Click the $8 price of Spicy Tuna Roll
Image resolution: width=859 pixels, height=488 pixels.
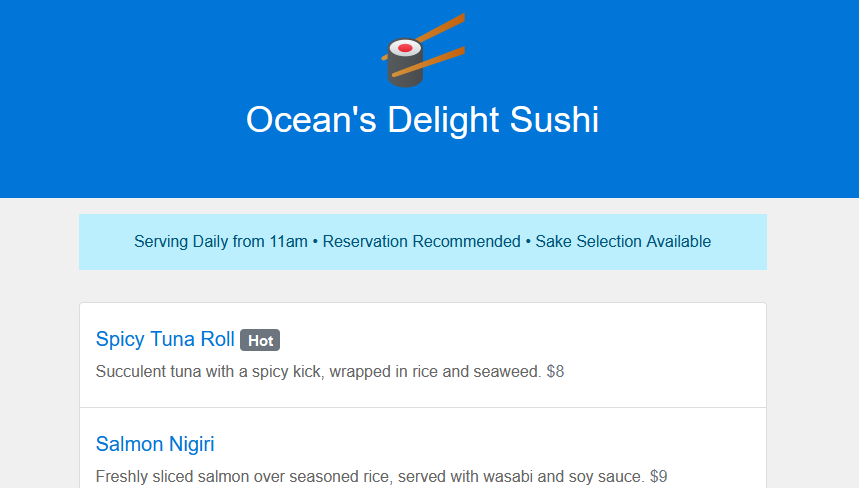[x=556, y=371]
